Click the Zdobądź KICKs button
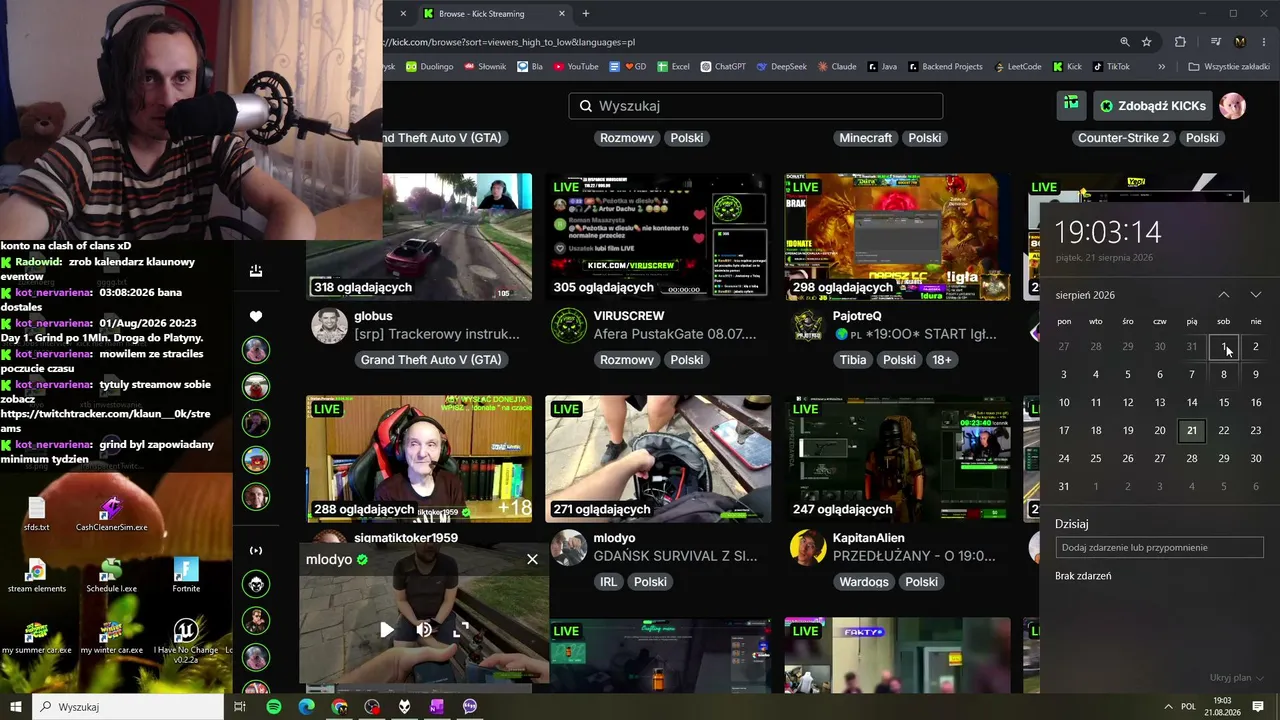The image size is (1280, 720). click(x=1153, y=105)
